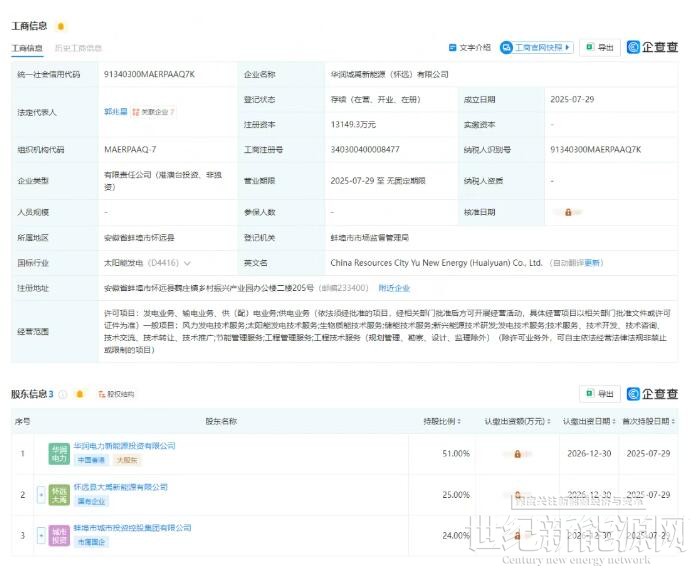Click the 工商注册号 value 340300400008477
The image size is (696, 570).
365,150
